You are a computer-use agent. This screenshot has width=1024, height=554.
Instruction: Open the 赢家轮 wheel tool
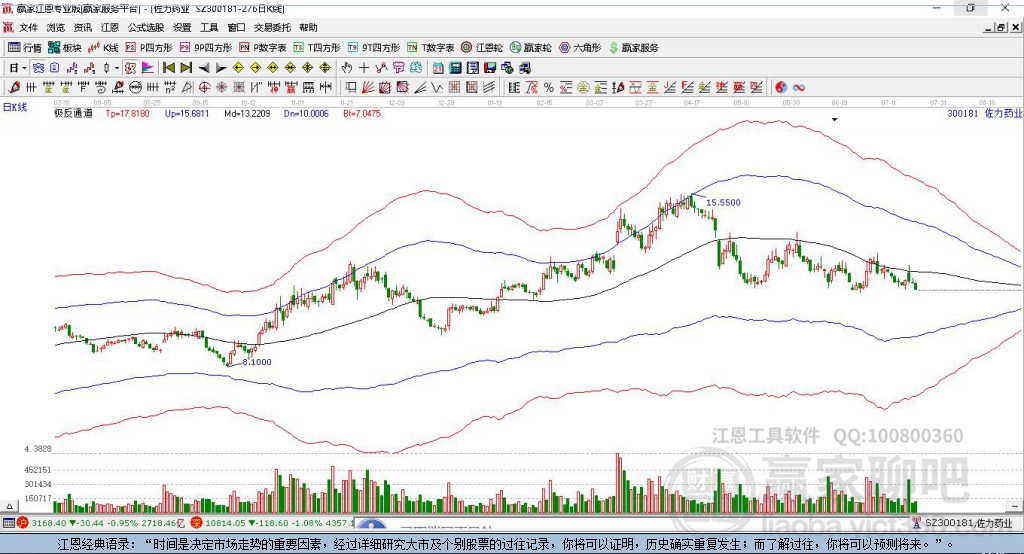(x=531, y=48)
